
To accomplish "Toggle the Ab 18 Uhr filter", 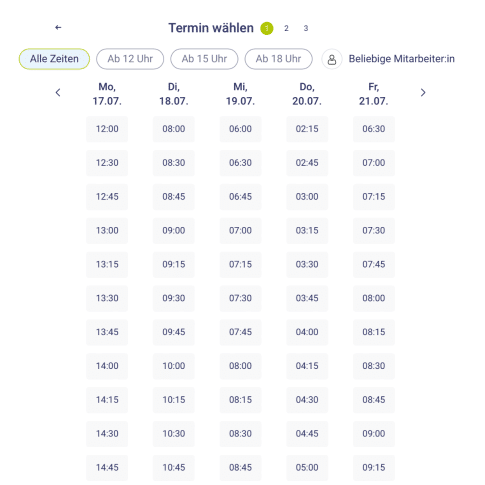I will tap(279, 59).
